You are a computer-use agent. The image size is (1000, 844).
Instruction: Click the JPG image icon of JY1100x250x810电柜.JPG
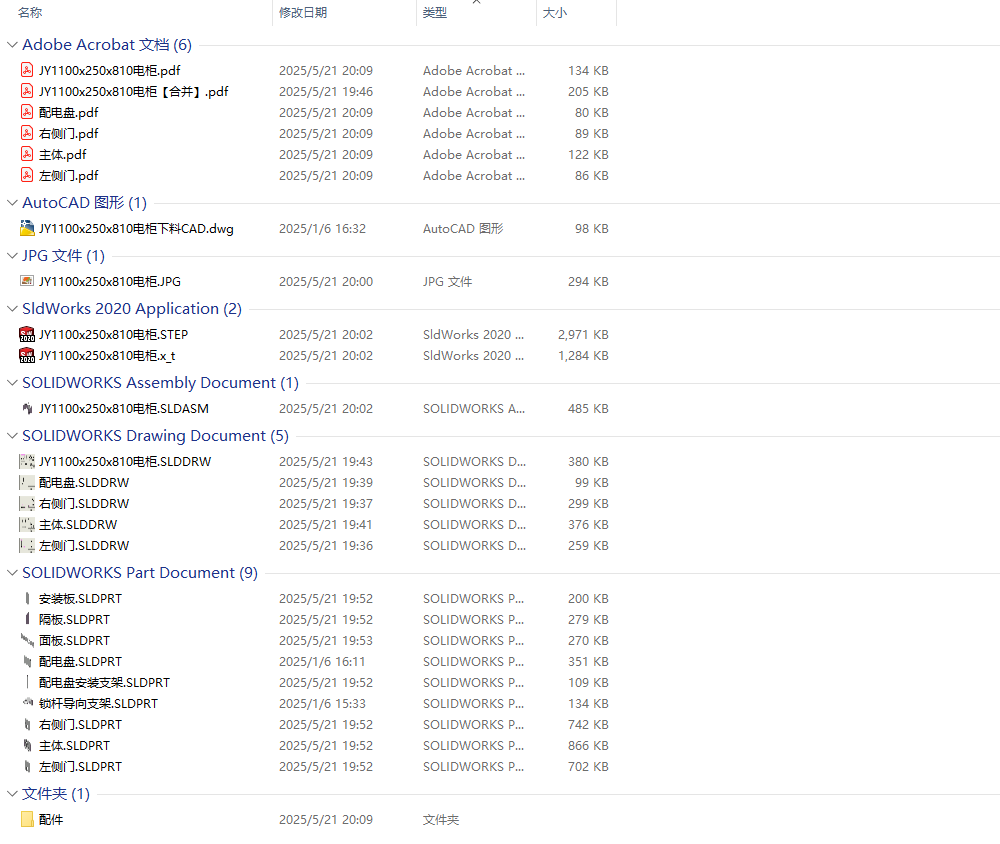click(x=27, y=281)
